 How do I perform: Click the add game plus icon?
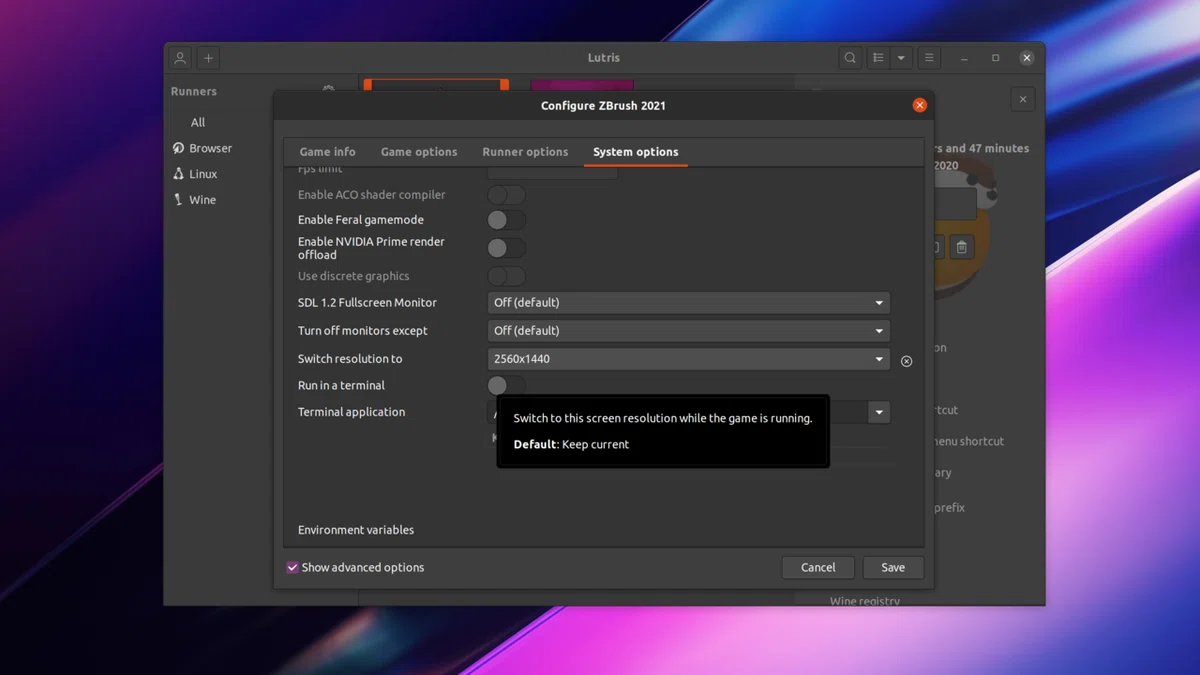click(x=208, y=58)
